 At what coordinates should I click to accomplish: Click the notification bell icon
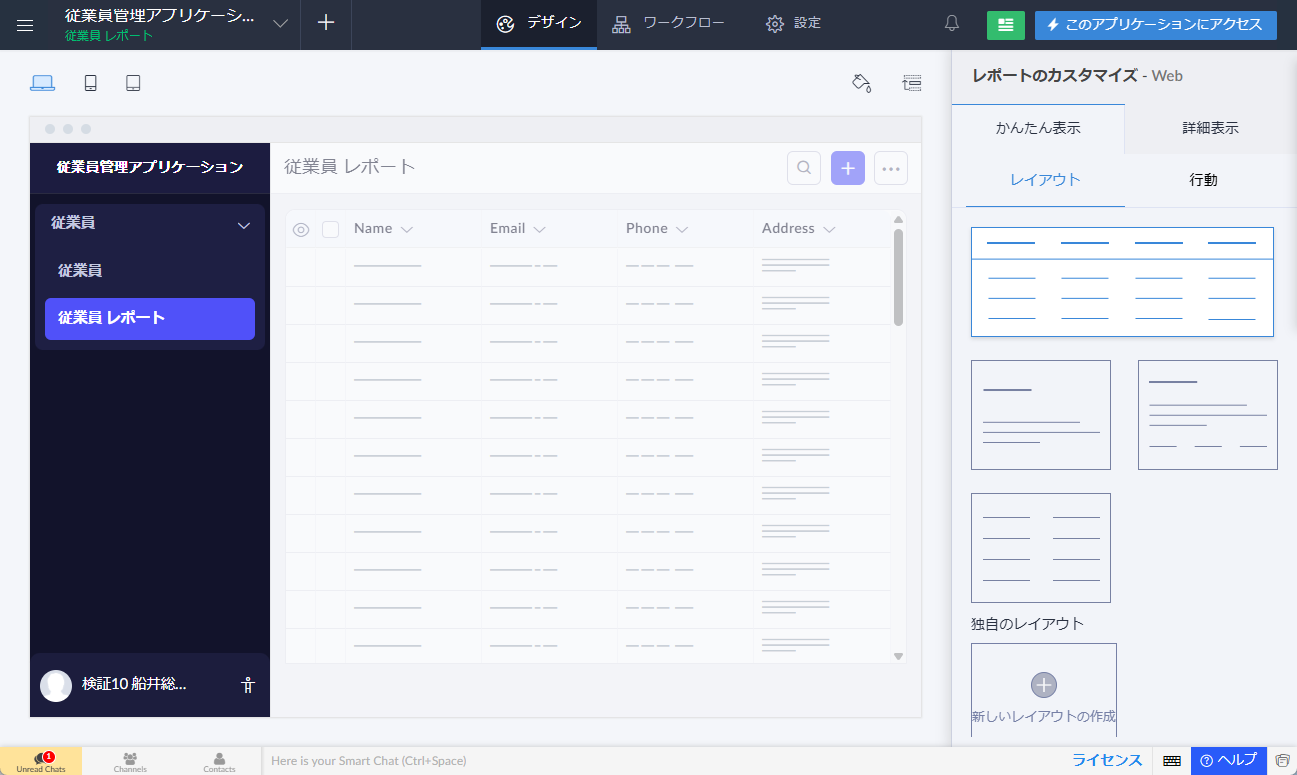pyautogui.click(x=951, y=24)
